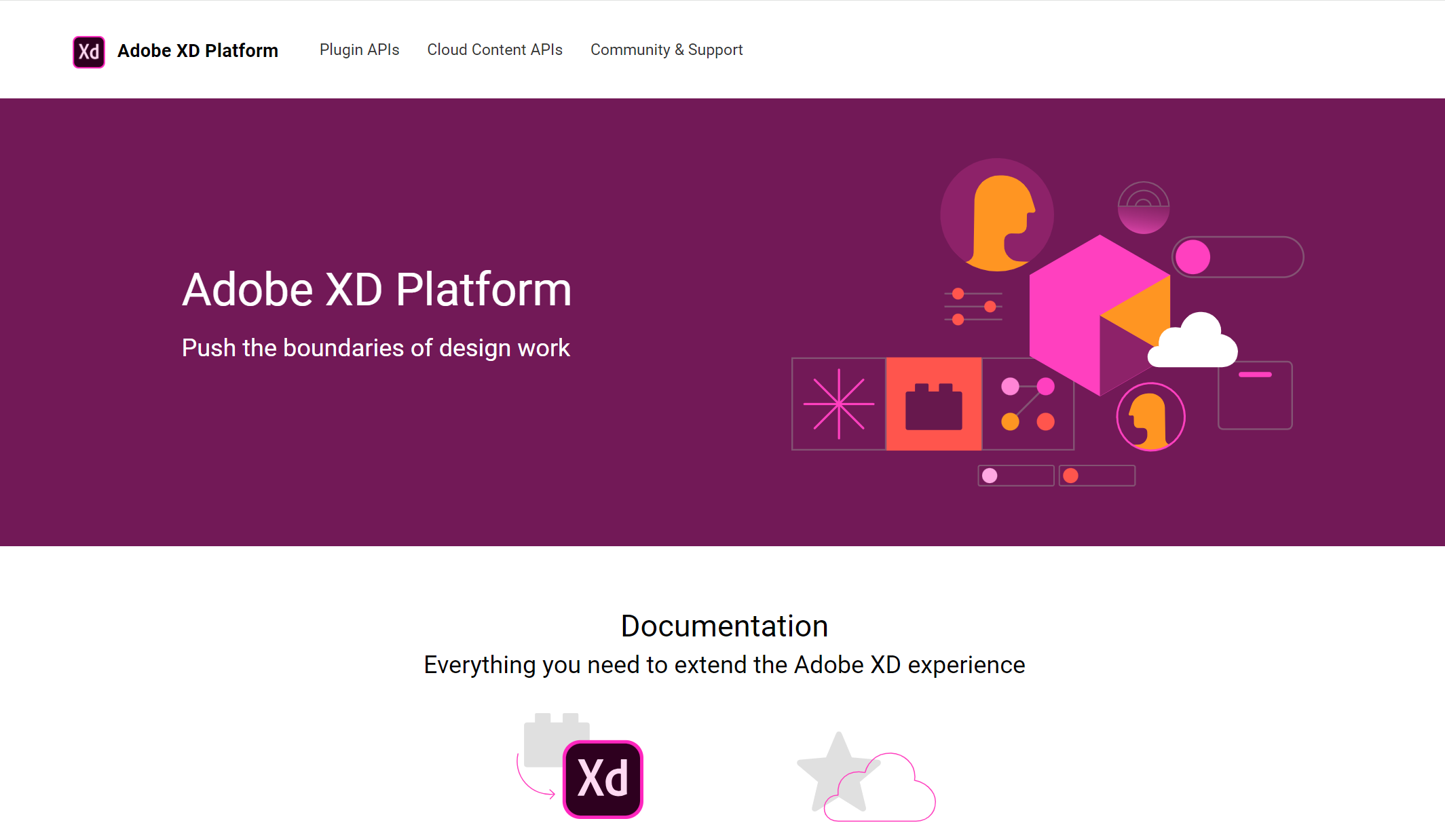Click the Xd logo icon in the header
The height and width of the screenshot is (840, 1445).
pos(89,52)
